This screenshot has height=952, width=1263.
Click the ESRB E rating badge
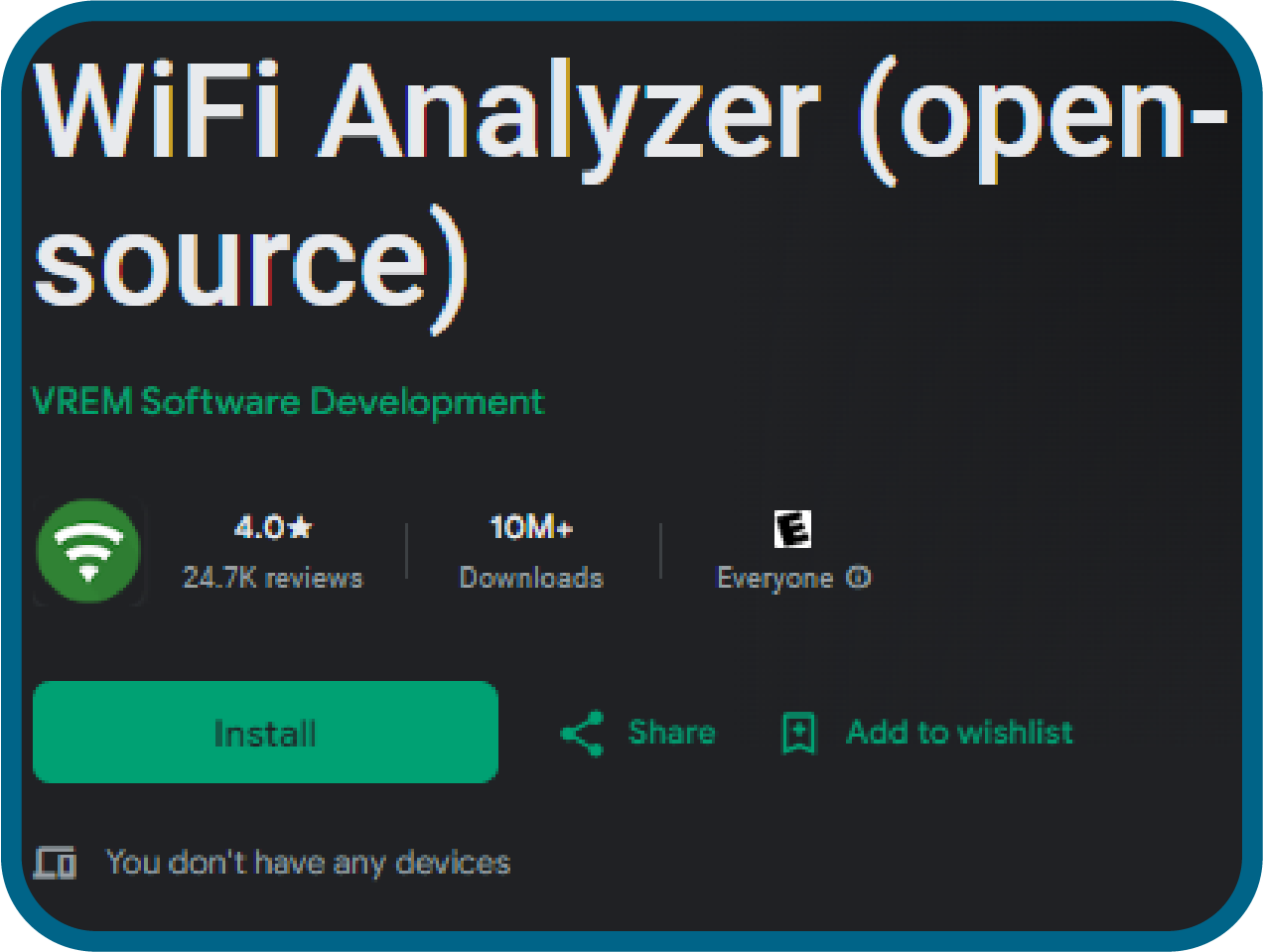(x=792, y=528)
